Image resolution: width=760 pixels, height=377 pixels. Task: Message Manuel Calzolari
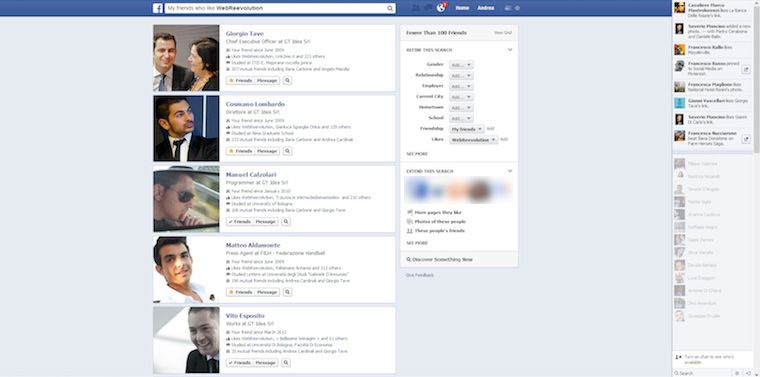pyautogui.click(x=266, y=221)
